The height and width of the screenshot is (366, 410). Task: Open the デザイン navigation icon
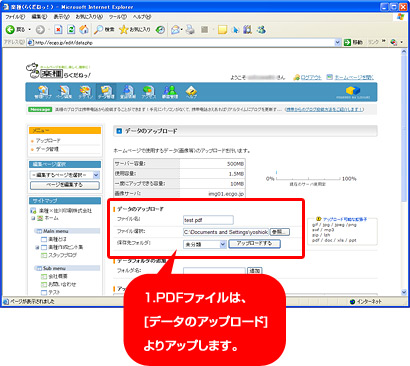(x=85, y=92)
